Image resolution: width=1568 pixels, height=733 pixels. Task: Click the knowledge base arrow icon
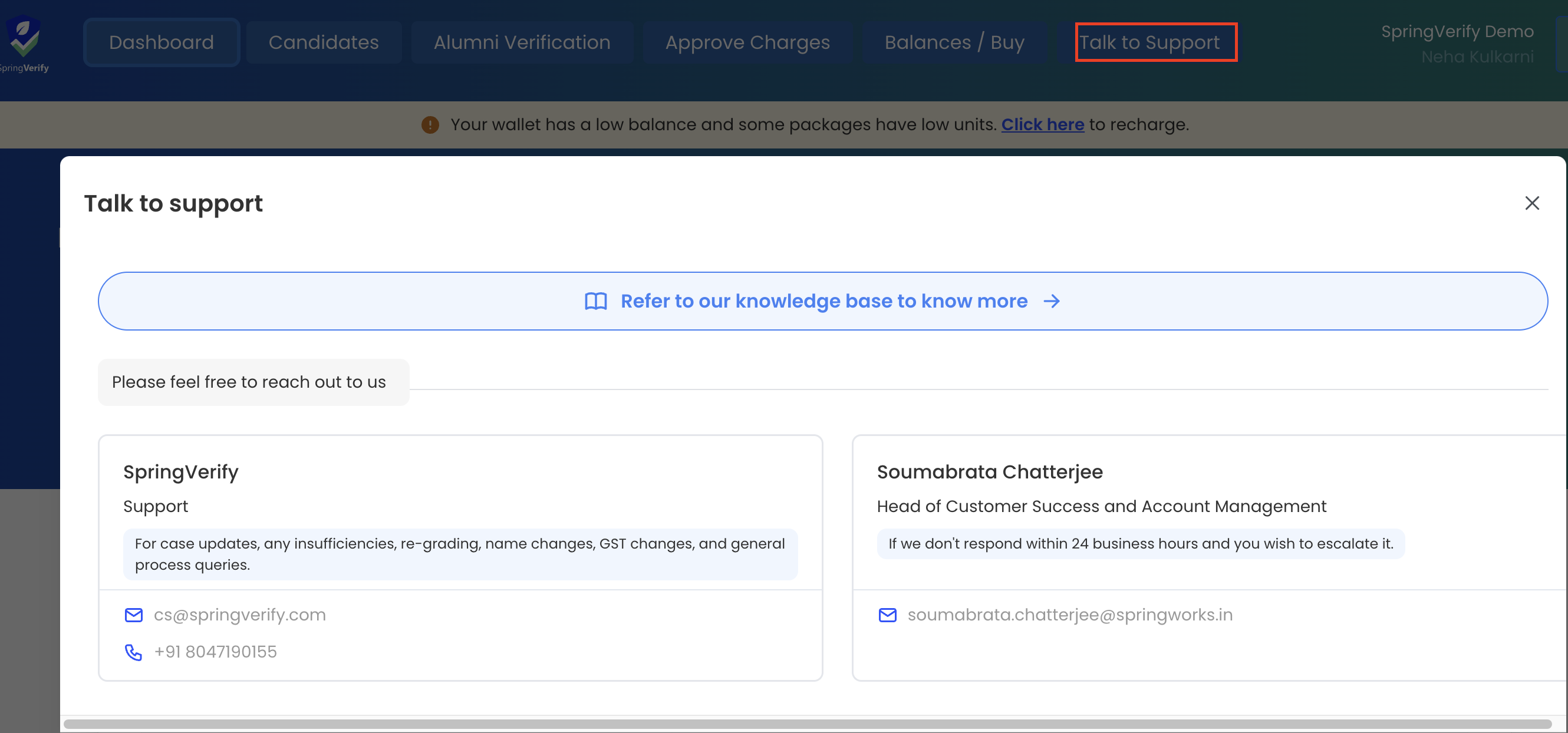pos(1051,301)
